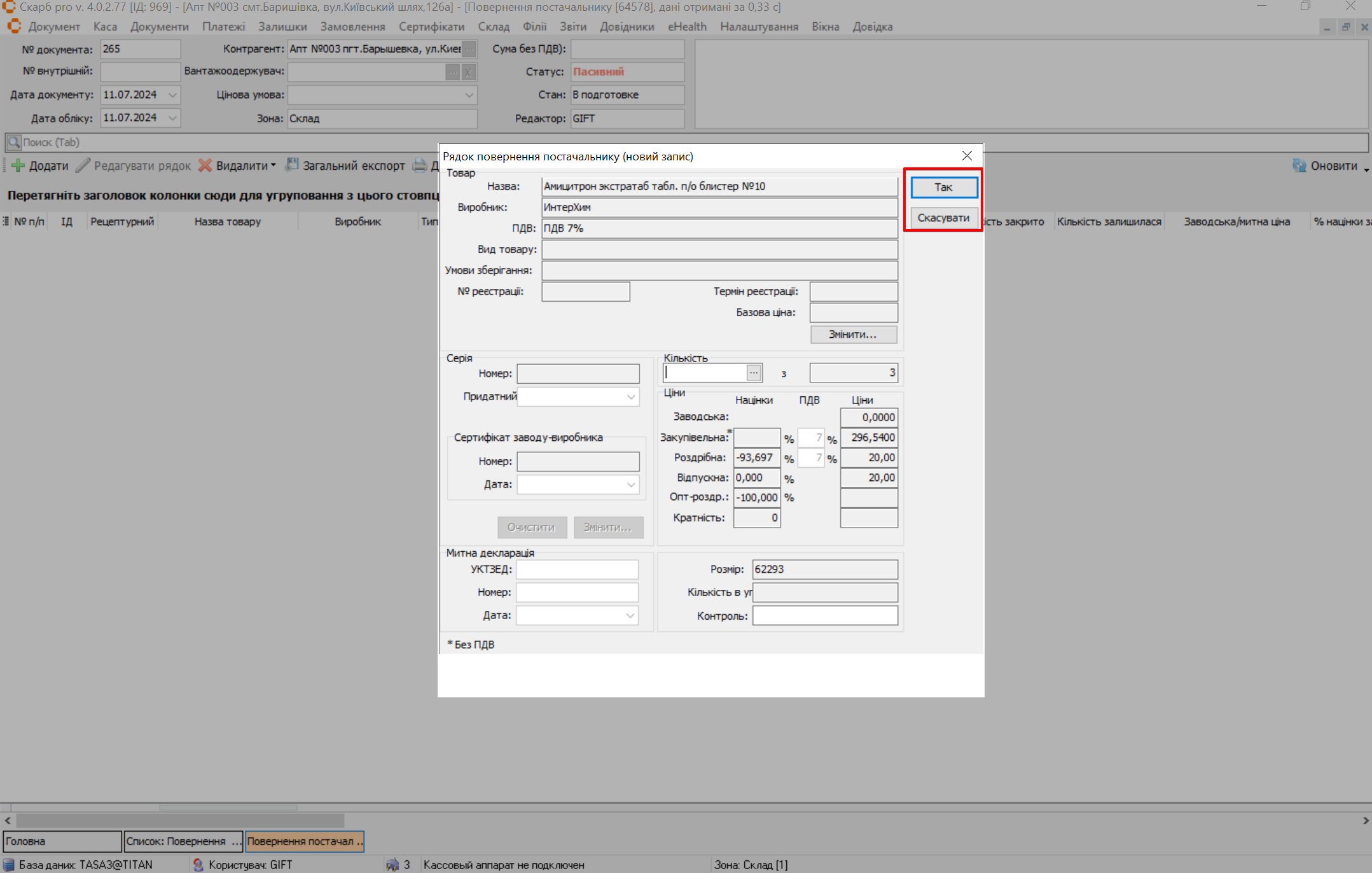
Task: Click the Редагувати рядок pencil icon
Action: coord(83,165)
